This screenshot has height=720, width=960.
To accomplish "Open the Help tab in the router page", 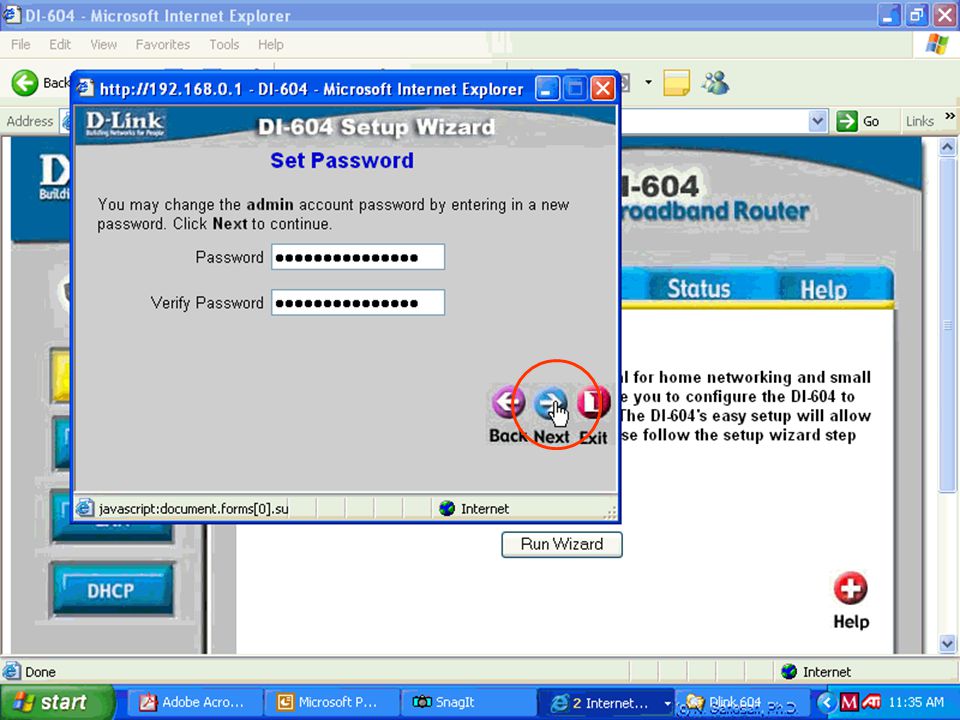I will pos(823,289).
